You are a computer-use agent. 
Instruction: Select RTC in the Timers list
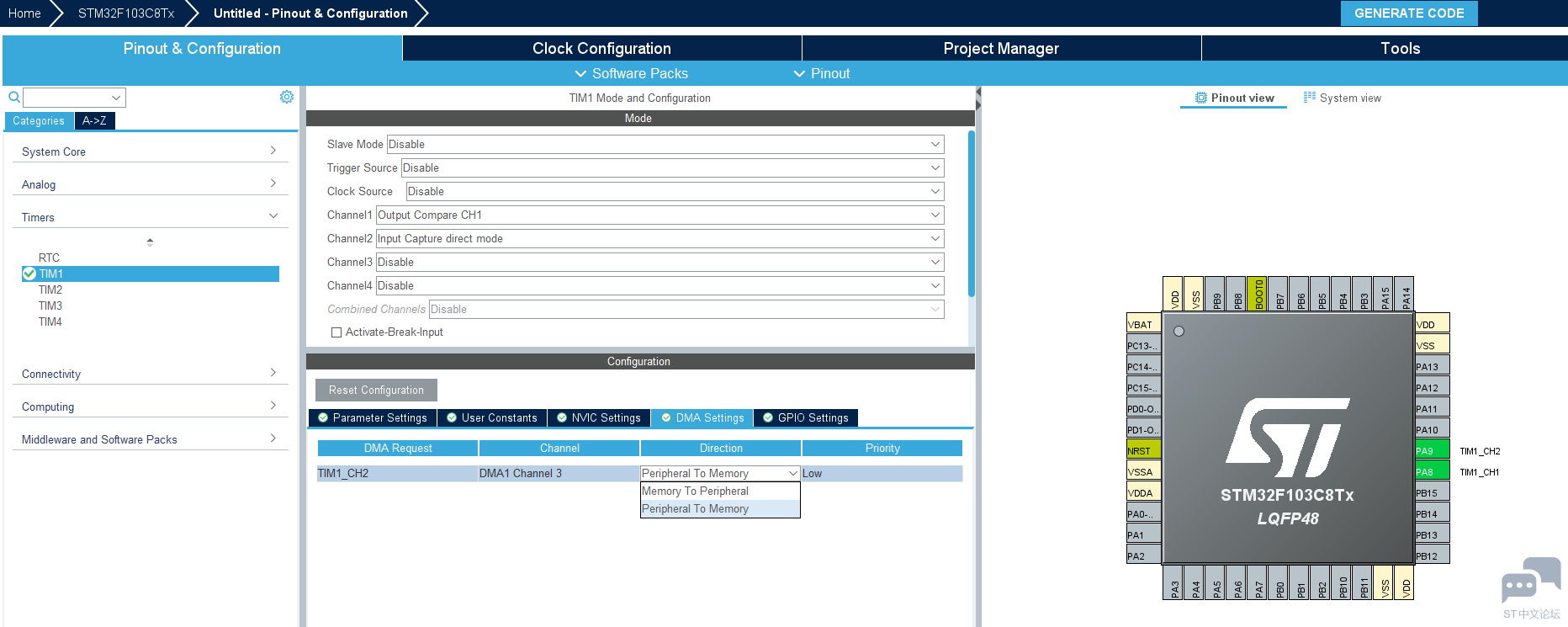click(49, 258)
